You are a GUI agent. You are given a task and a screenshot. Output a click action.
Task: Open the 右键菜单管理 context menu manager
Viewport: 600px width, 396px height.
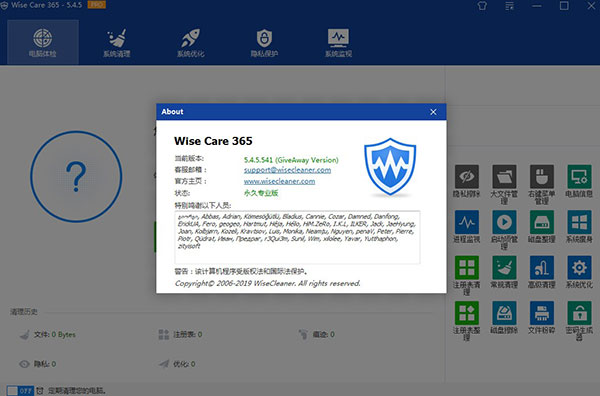pos(541,184)
